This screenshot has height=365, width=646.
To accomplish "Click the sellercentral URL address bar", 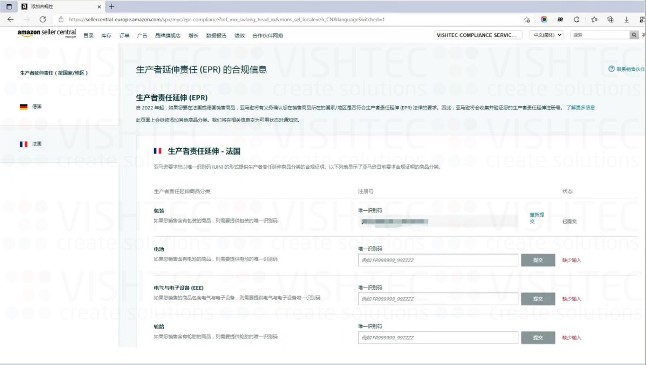I will (227, 19).
